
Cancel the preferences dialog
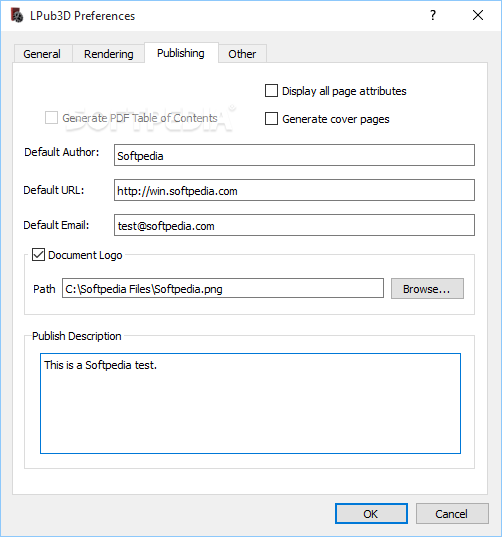pyautogui.click(x=452, y=513)
